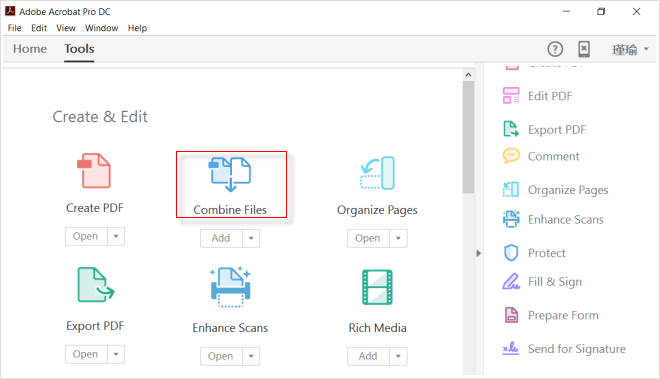The height and width of the screenshot is (379, 660).
Task: Click the Protect shield icon
Action: [x=511, y=253]
